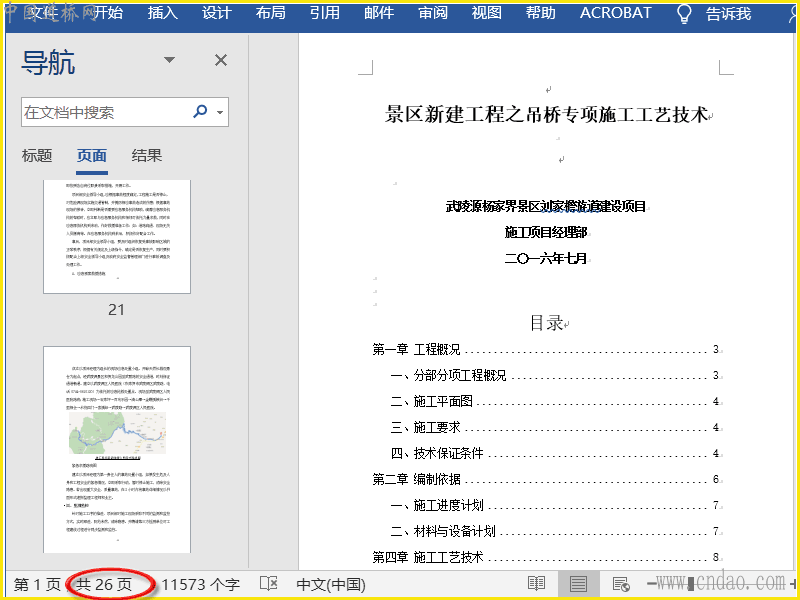Viewport: 800px width, 600px height.
Task: Click the text 武陵源杨家界景区刘家檐游道建设项目
Action: pos(546,206)
